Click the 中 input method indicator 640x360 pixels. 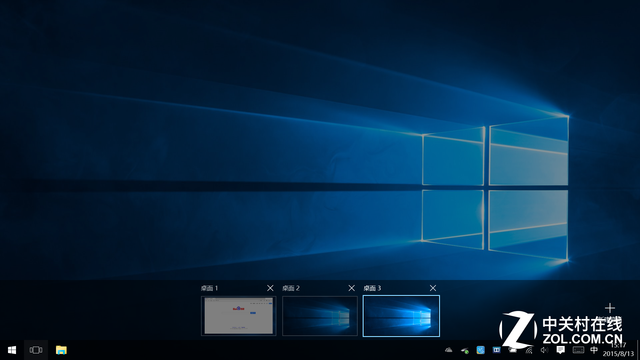(x=594, y=350)
